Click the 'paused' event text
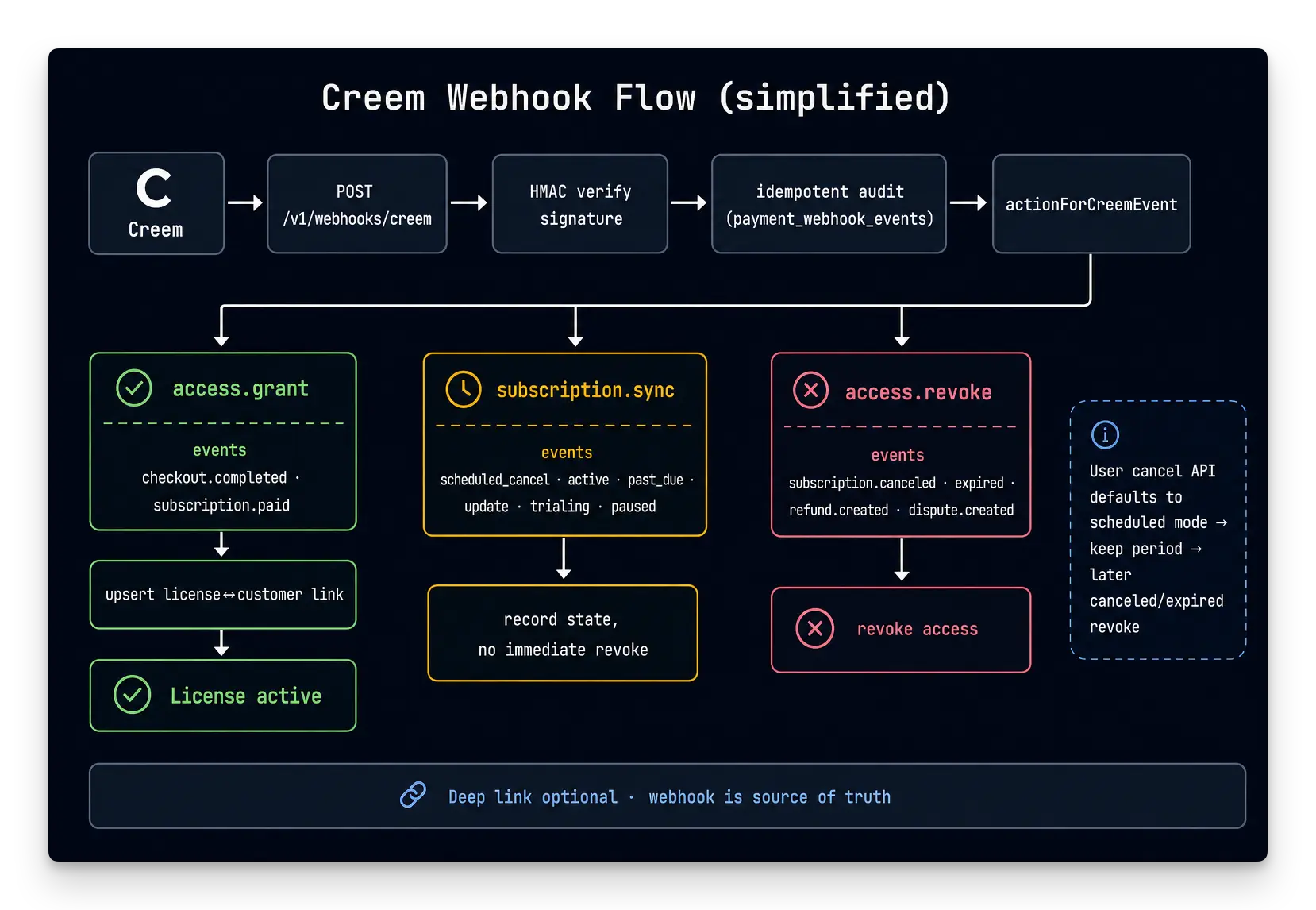This screenshot has height=910, width=1316. pos(633,507)
